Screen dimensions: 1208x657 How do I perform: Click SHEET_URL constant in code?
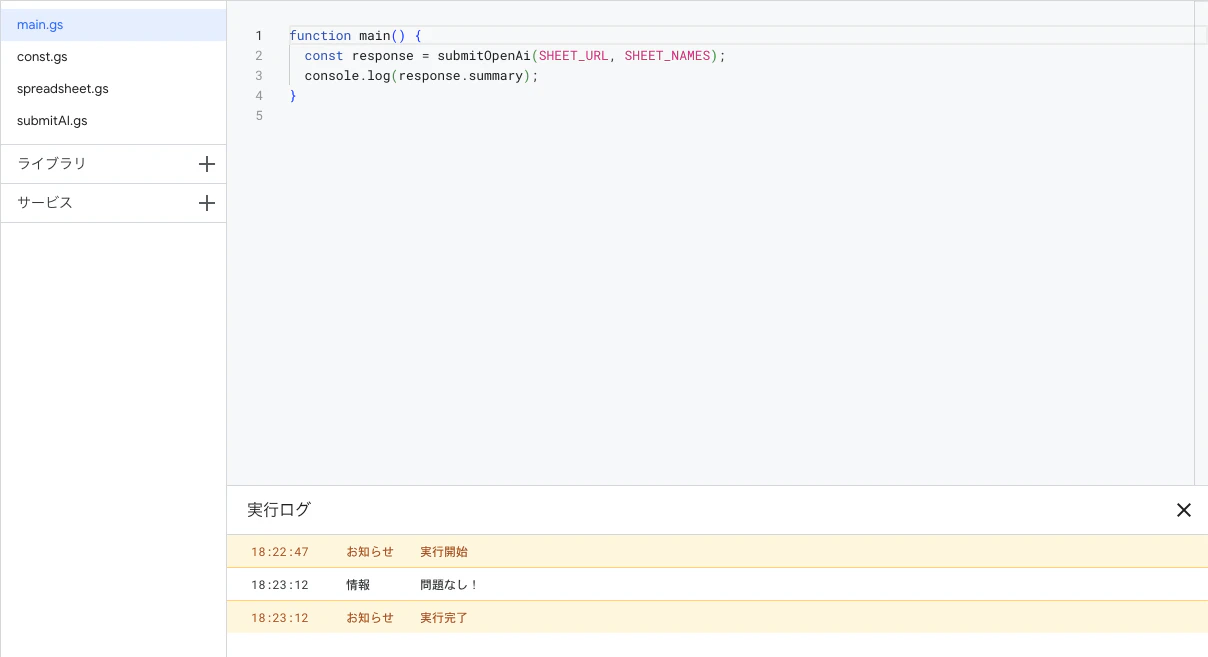573,56
